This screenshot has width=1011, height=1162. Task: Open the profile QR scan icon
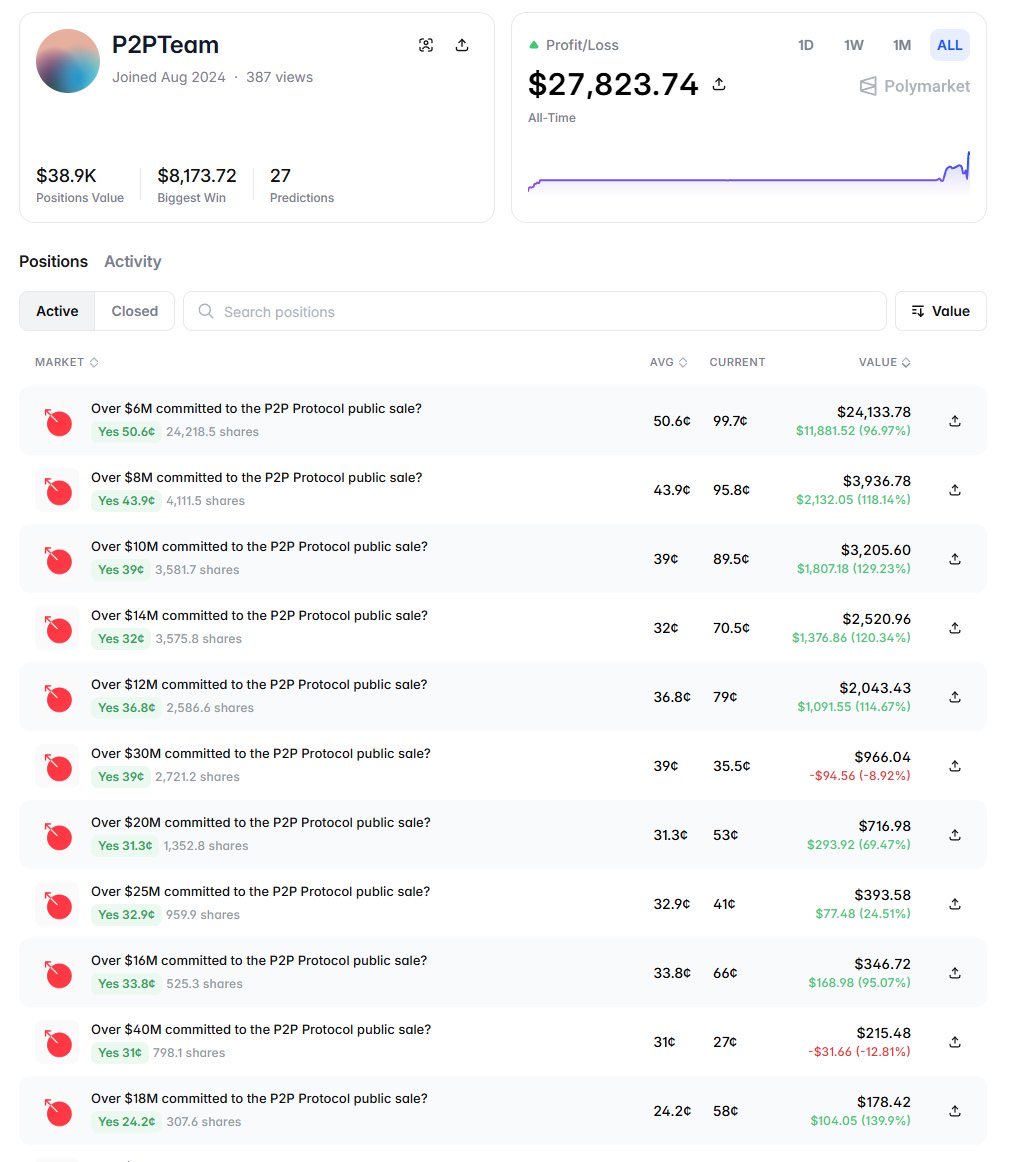pyautogui.click(x=425, y=45)
